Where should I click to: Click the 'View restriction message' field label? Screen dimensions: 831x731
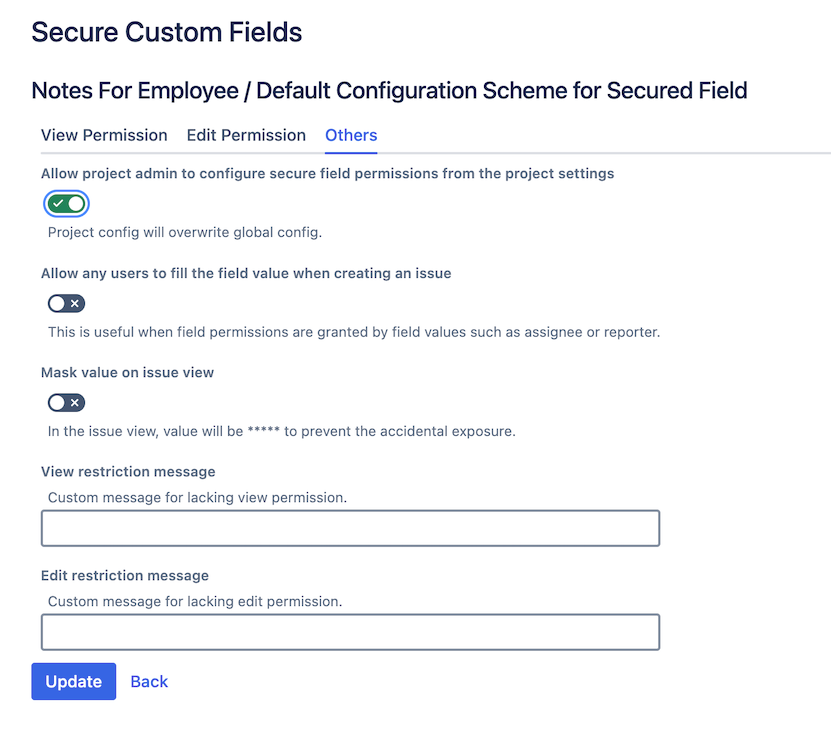[x=128, y=471]
